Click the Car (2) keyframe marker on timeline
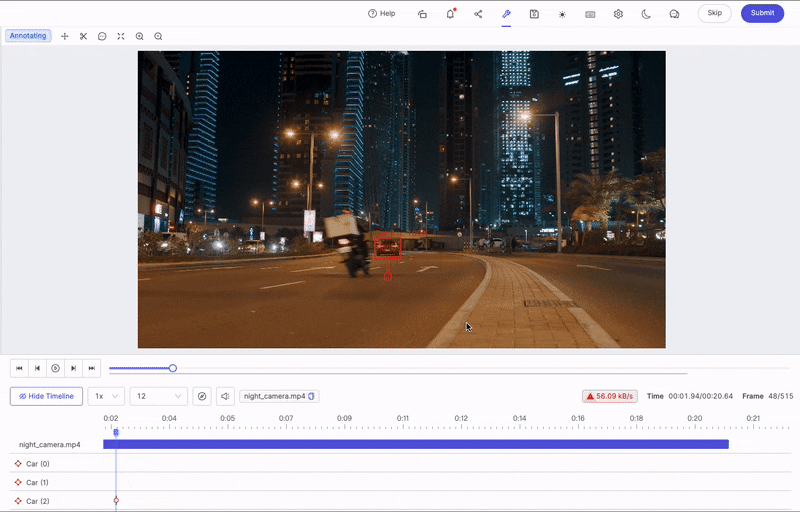This screenshot has width=800, height=512. click(x=116, y=500)
